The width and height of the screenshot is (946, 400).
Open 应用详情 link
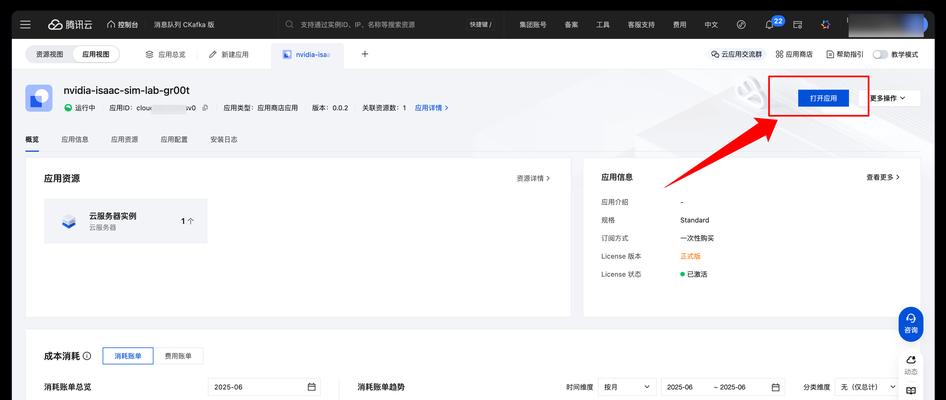pos(431,108)
